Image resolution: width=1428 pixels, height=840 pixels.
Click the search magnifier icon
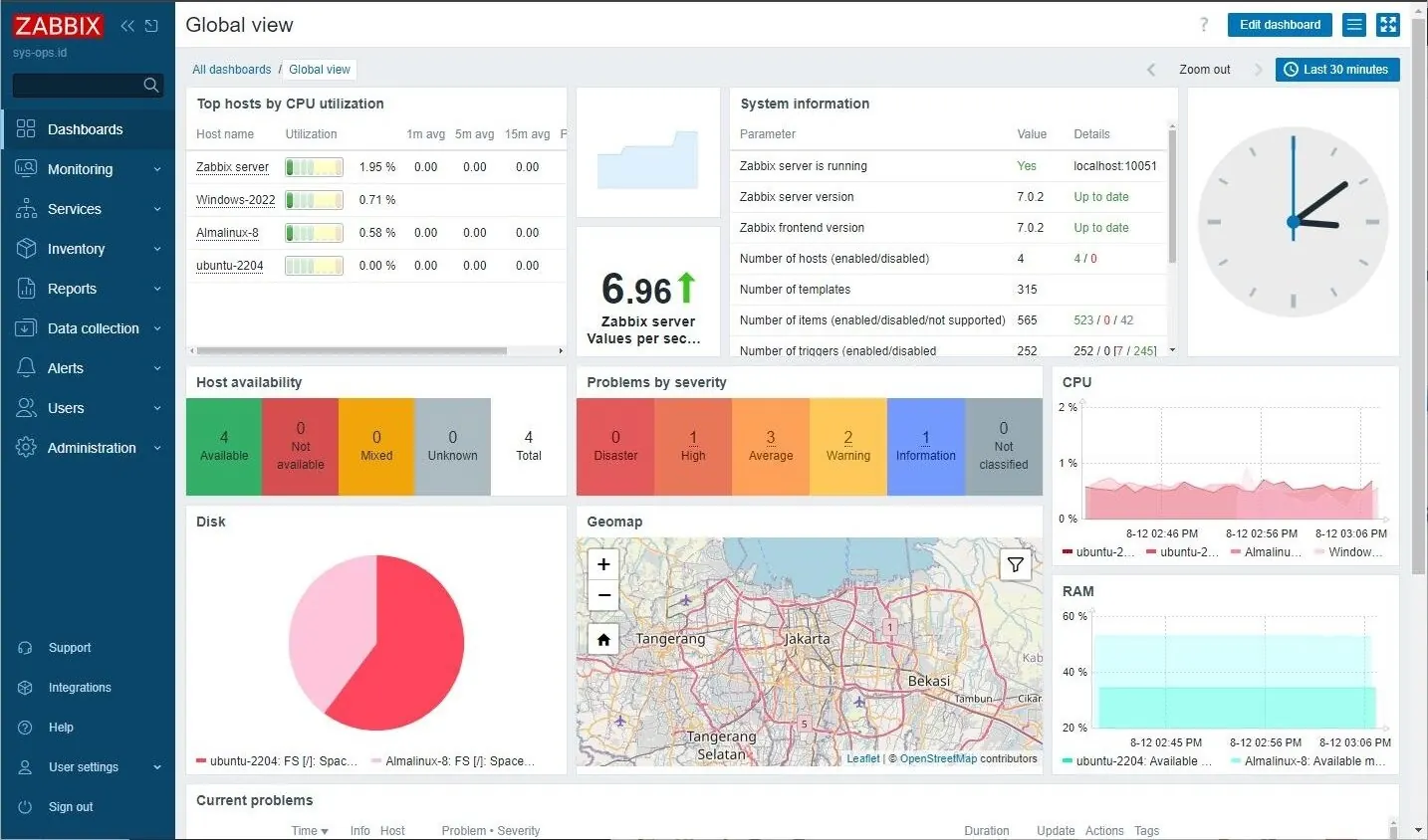tap(151, 86)
